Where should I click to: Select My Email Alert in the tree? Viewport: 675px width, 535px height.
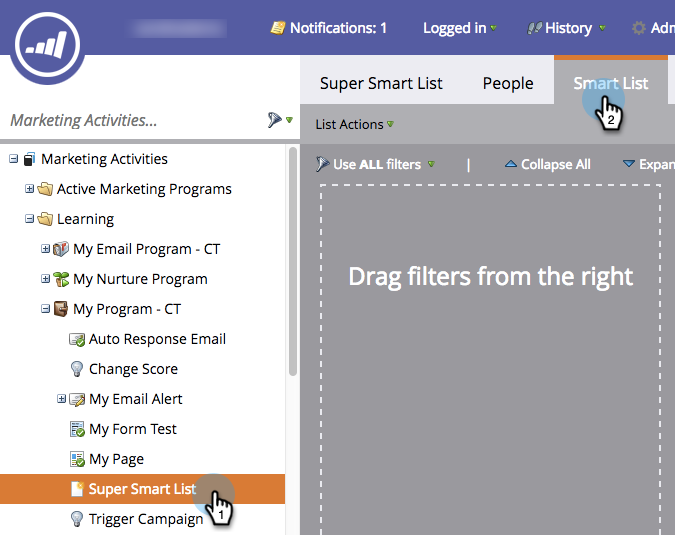136,399
